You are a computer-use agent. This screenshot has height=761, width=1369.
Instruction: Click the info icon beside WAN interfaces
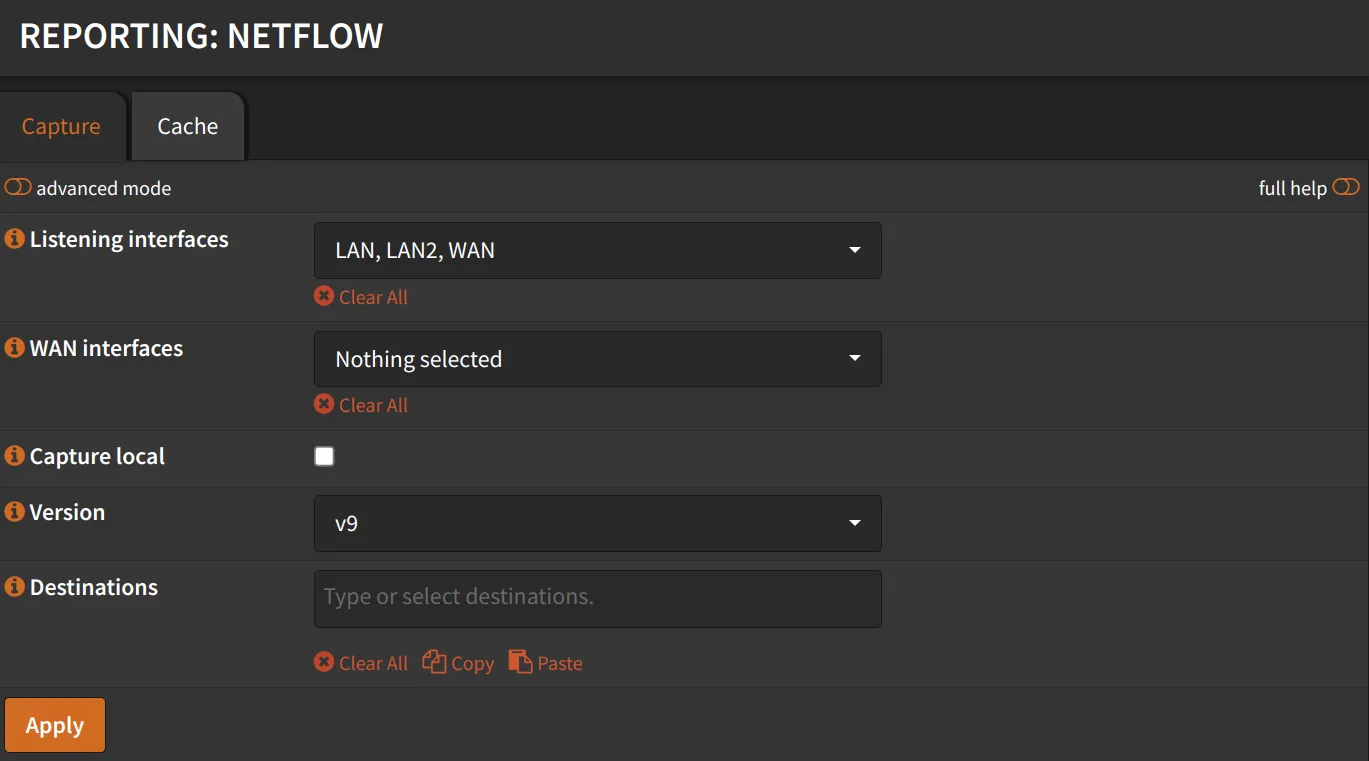(x=13, y=348)
